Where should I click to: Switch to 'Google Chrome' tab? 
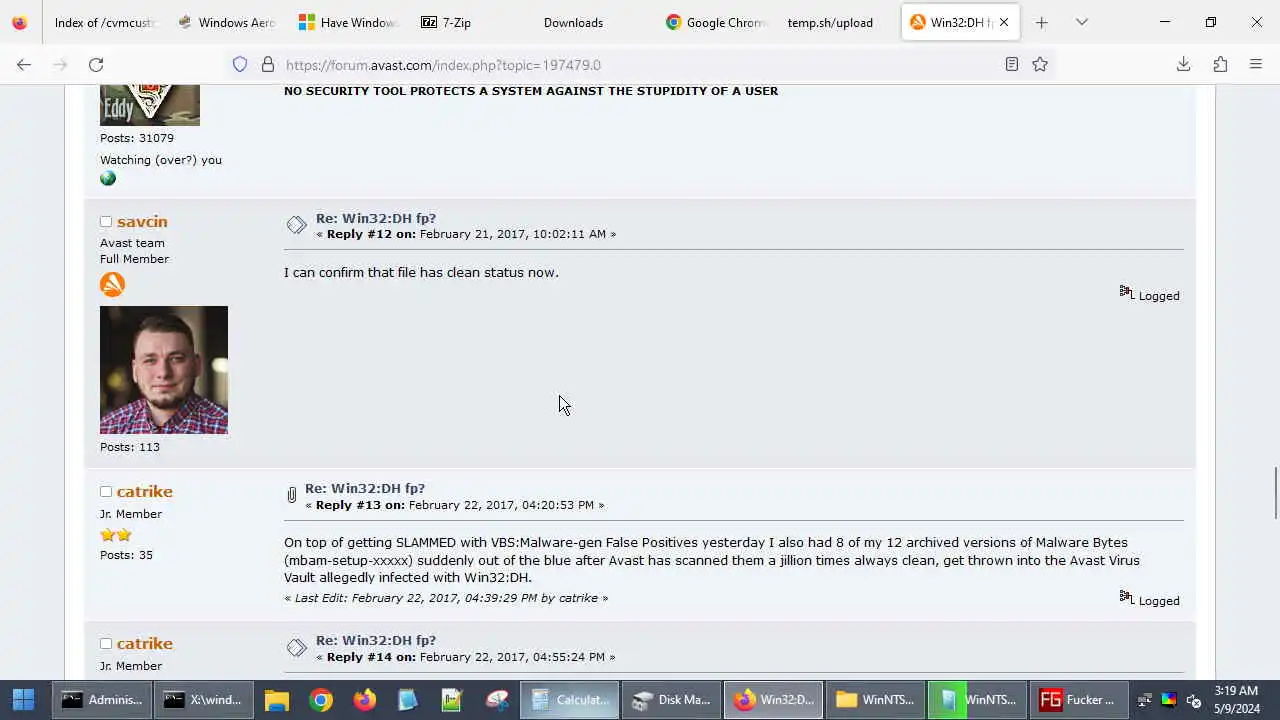click(715, 22)
